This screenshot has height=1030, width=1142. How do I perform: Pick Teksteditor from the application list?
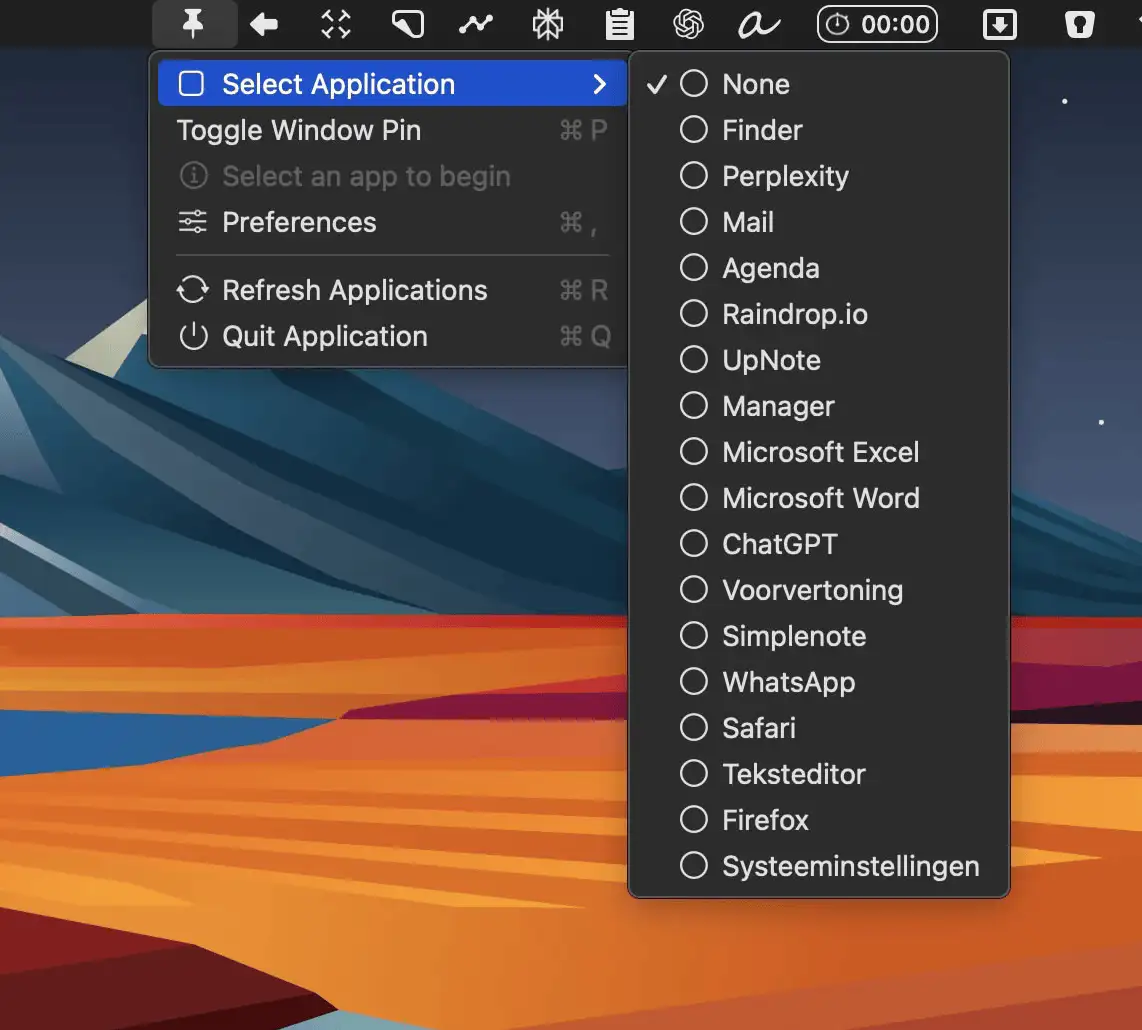tap(819, 774)
